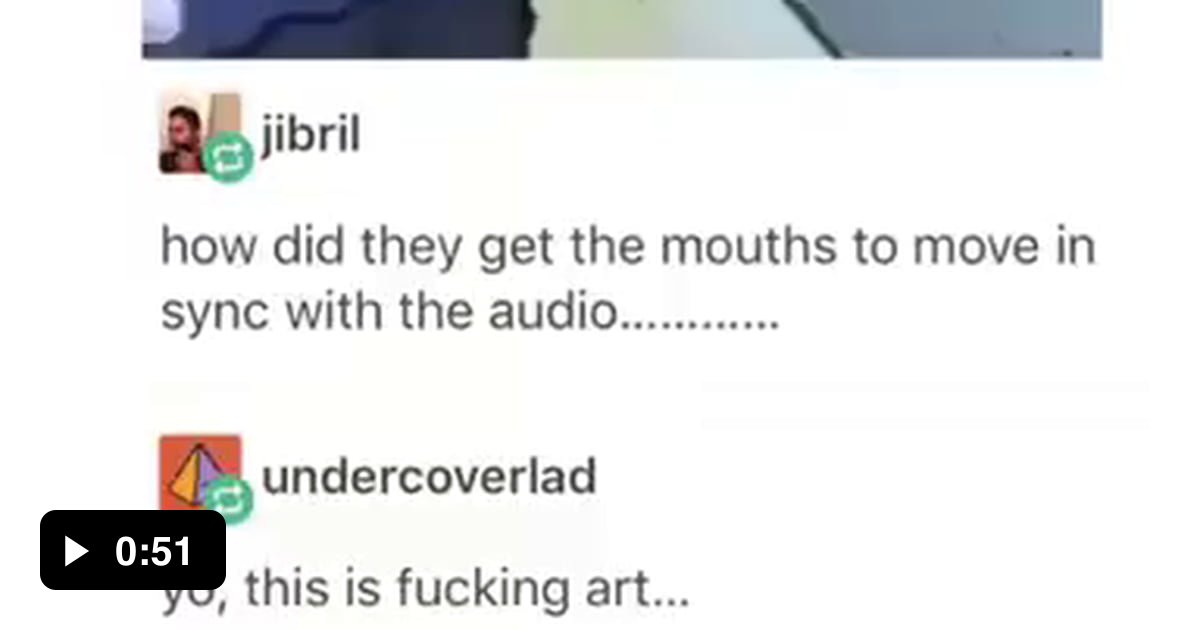Open the undercoverlad username link

(429, 476)
